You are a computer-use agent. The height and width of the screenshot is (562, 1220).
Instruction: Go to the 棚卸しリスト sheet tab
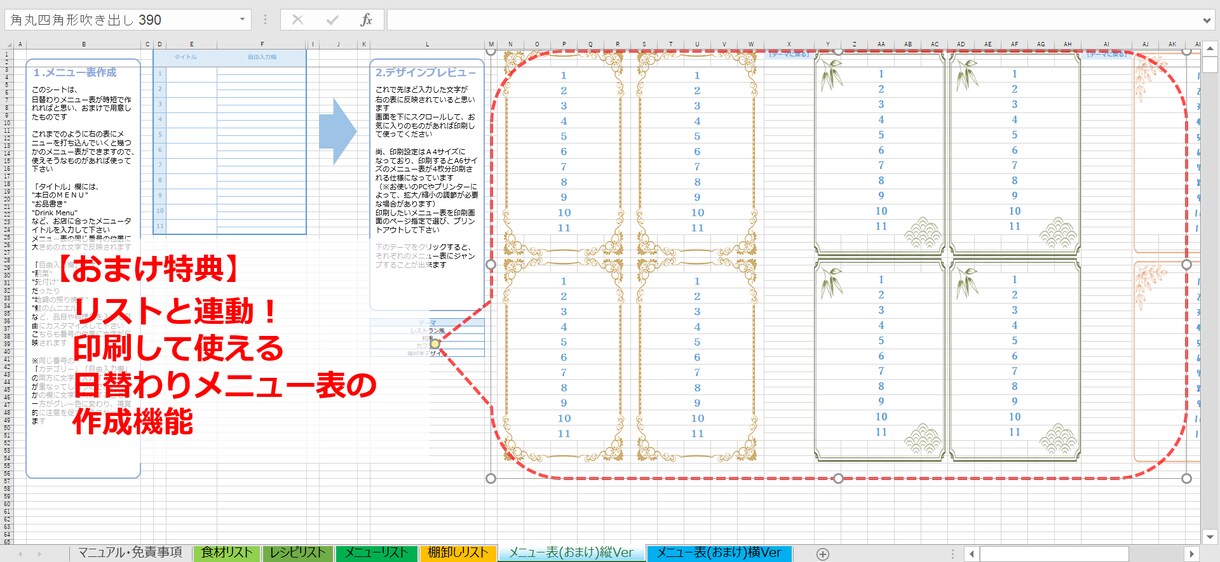457,553
